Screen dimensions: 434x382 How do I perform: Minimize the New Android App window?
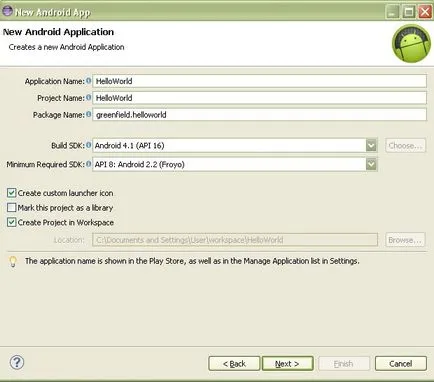point(393,12)
